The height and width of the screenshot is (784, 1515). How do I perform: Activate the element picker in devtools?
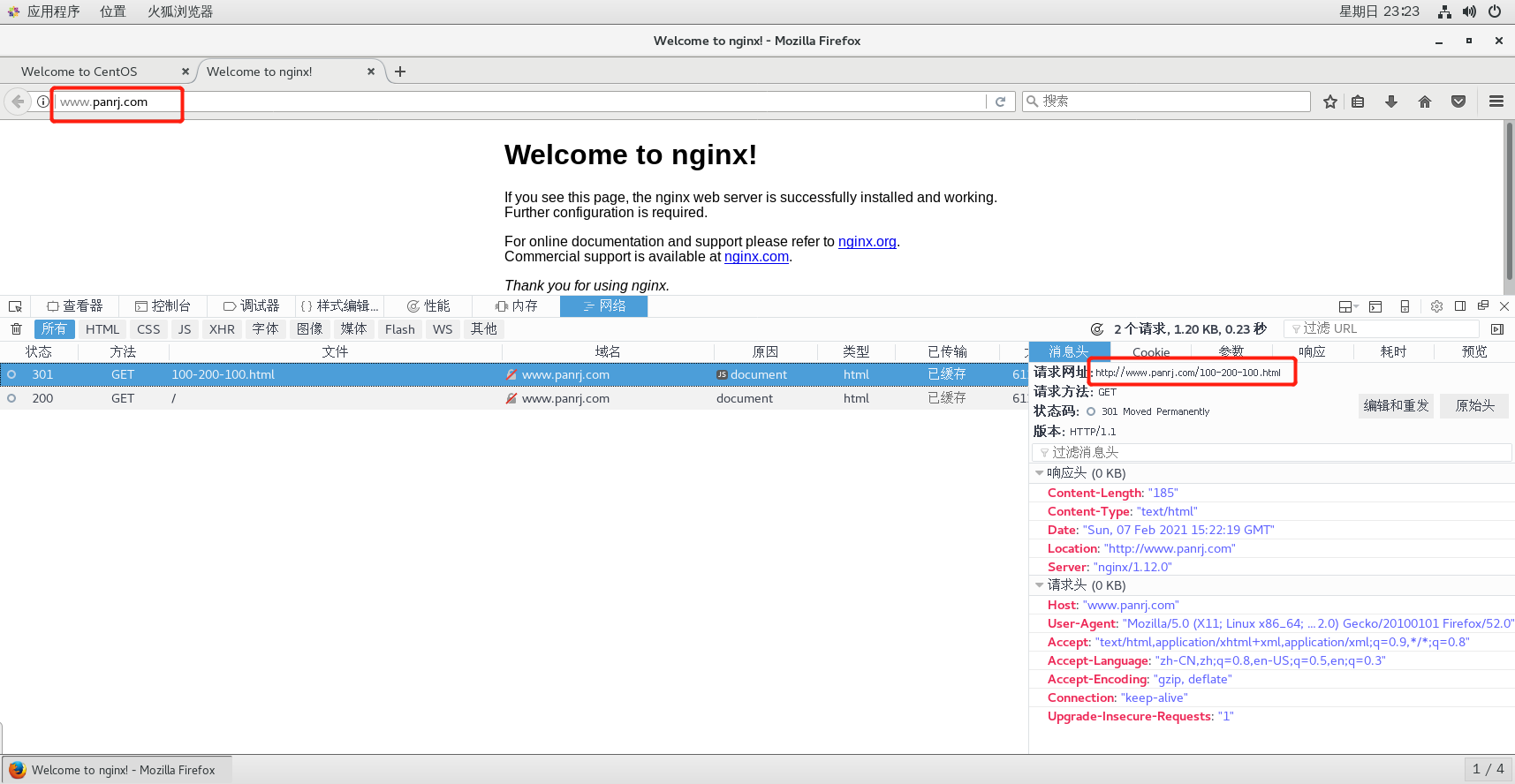15,306
